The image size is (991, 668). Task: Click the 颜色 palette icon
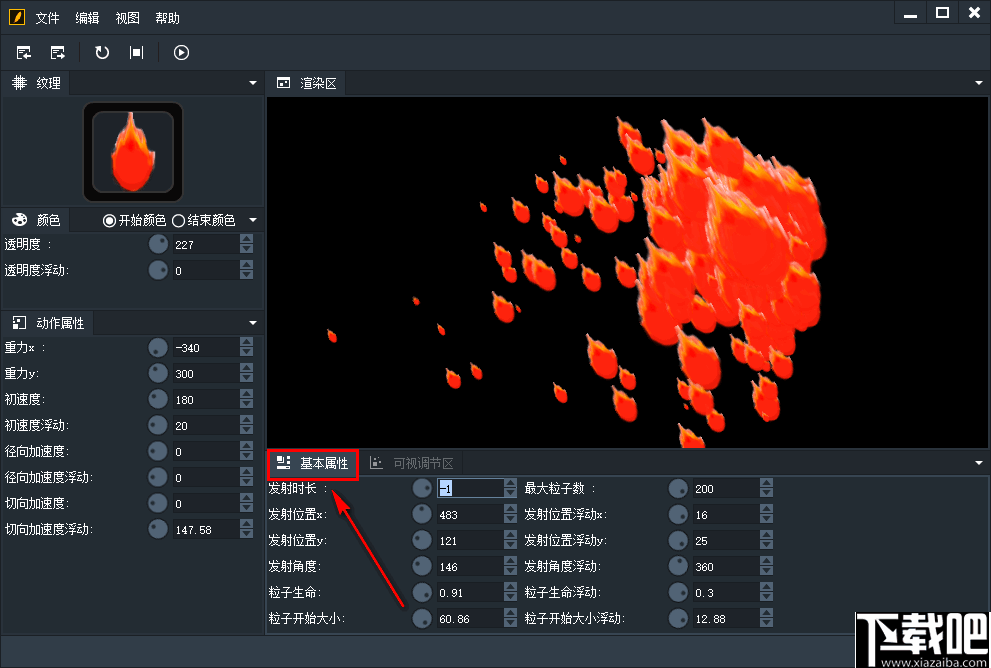click(x=20, y=219)
